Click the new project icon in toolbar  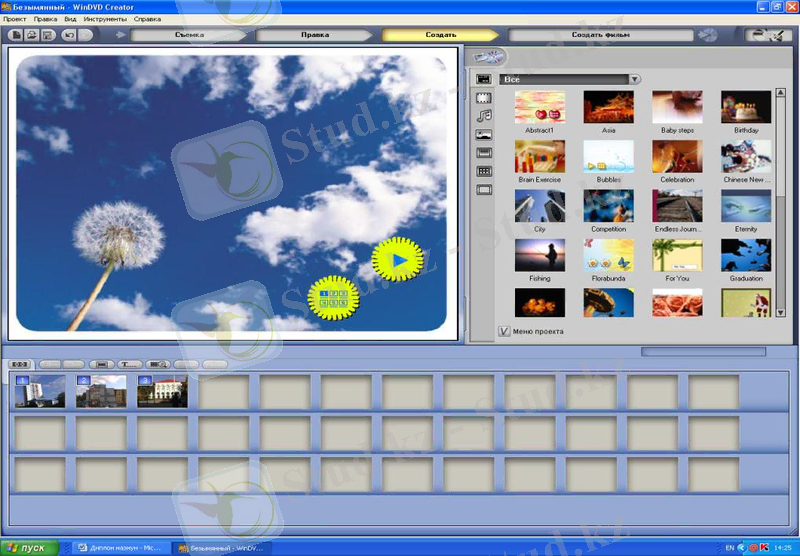tap(17, 35)
